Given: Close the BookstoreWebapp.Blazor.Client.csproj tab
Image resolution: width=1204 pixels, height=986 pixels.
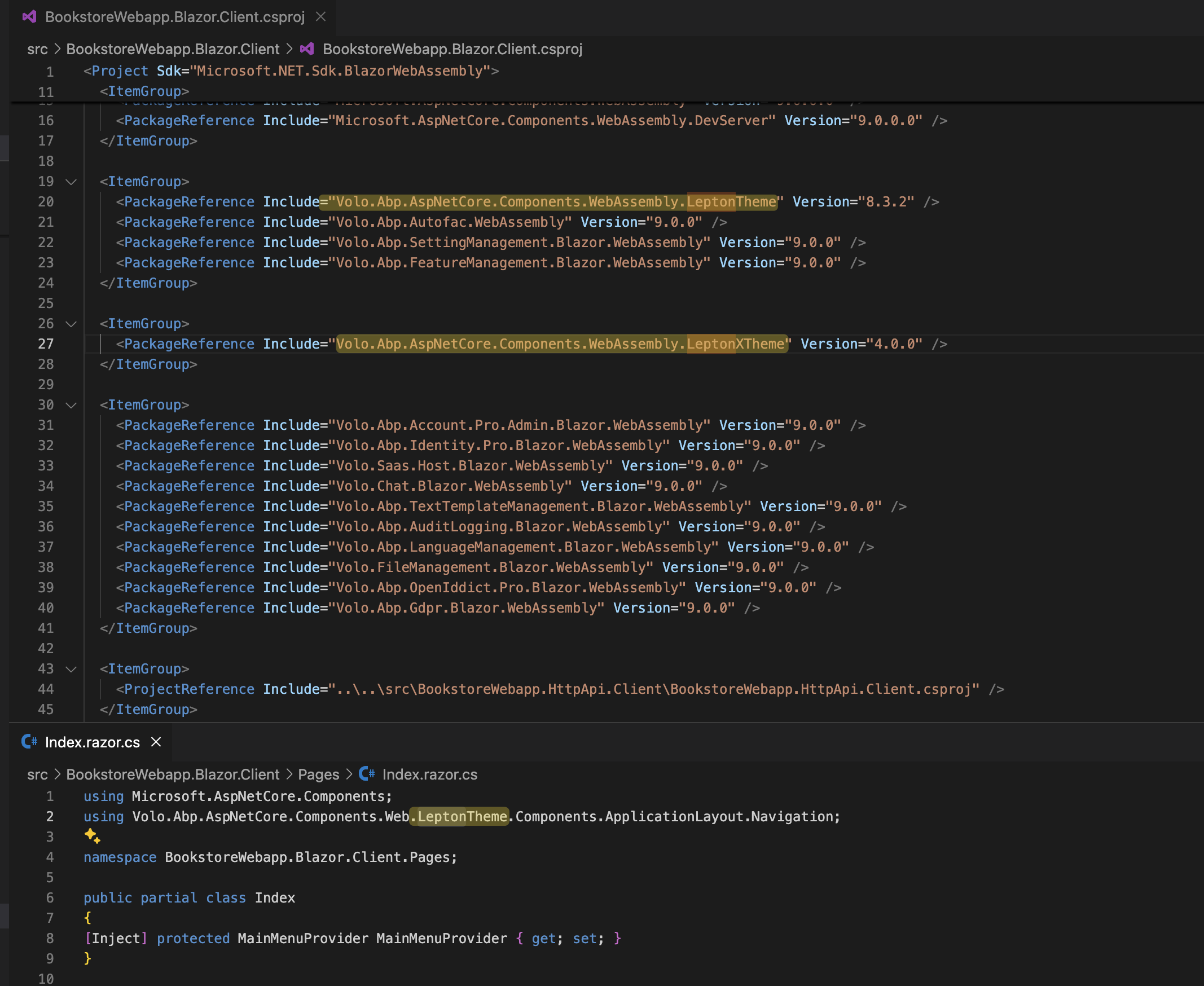Looking at the screenshot, I should (x=320, y=16).
